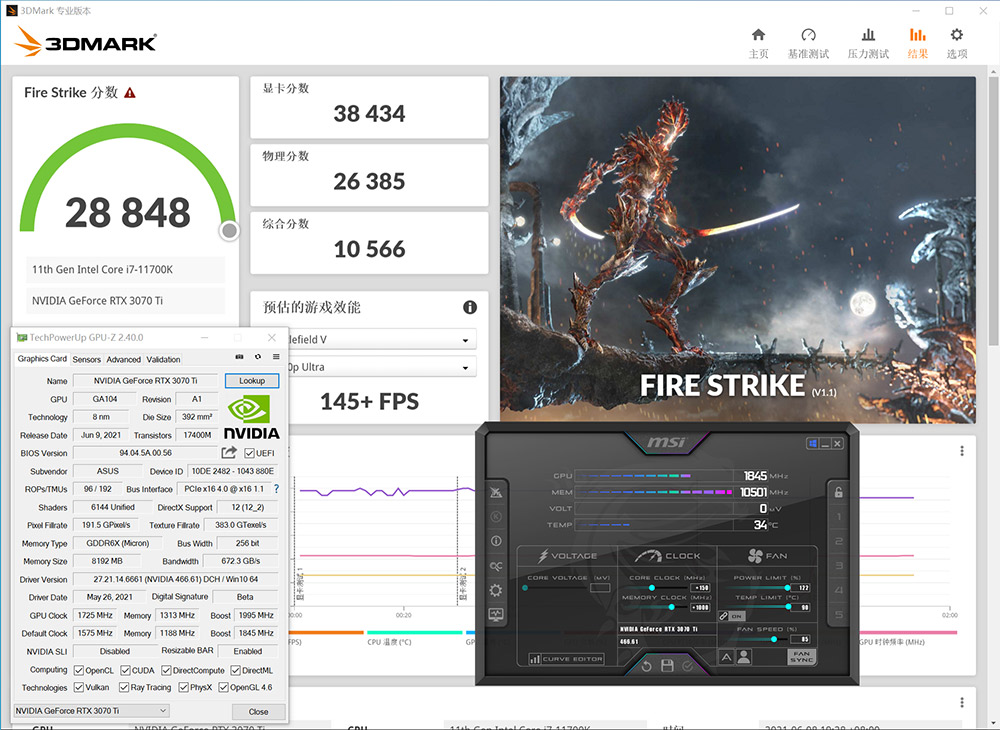Open the resolution dropdown (1440p Ultra)
The image size is (1000, 730).
point(382,367)
